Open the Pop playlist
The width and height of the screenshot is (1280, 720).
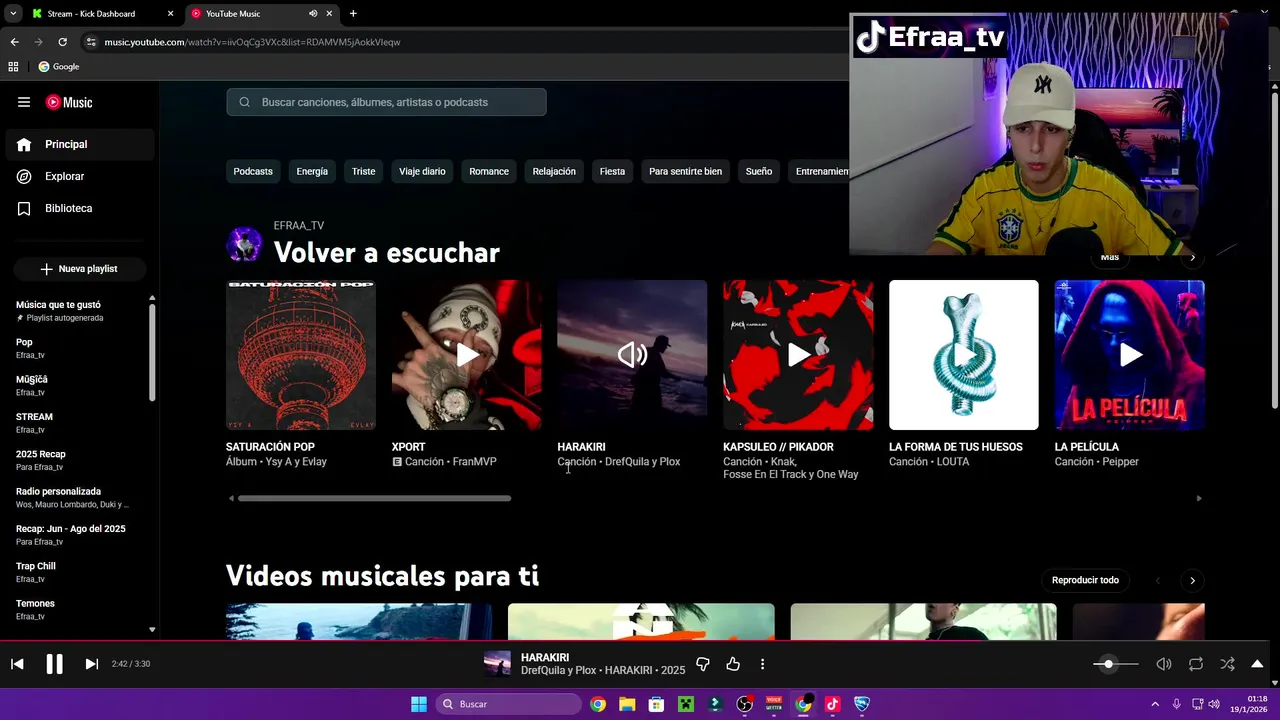click(80, 348)
